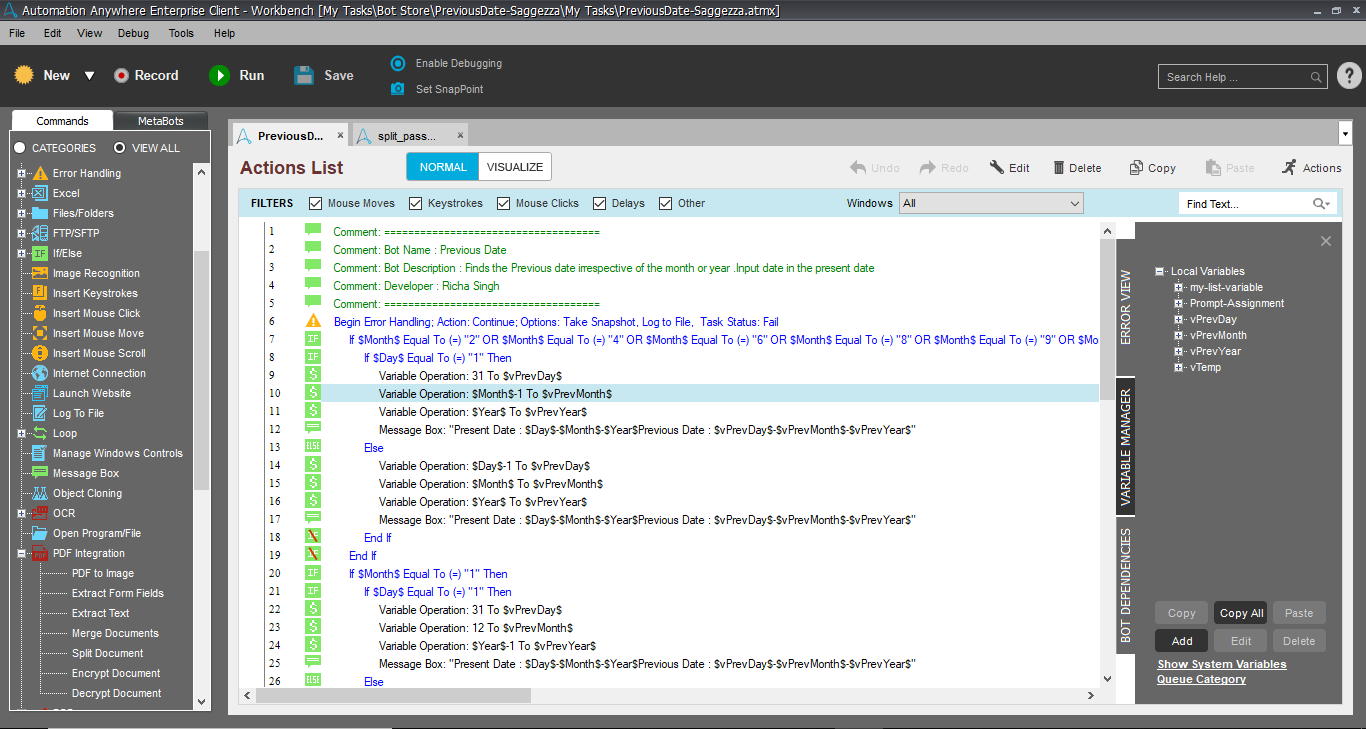Click the Find Text search field

(1246, 204)
